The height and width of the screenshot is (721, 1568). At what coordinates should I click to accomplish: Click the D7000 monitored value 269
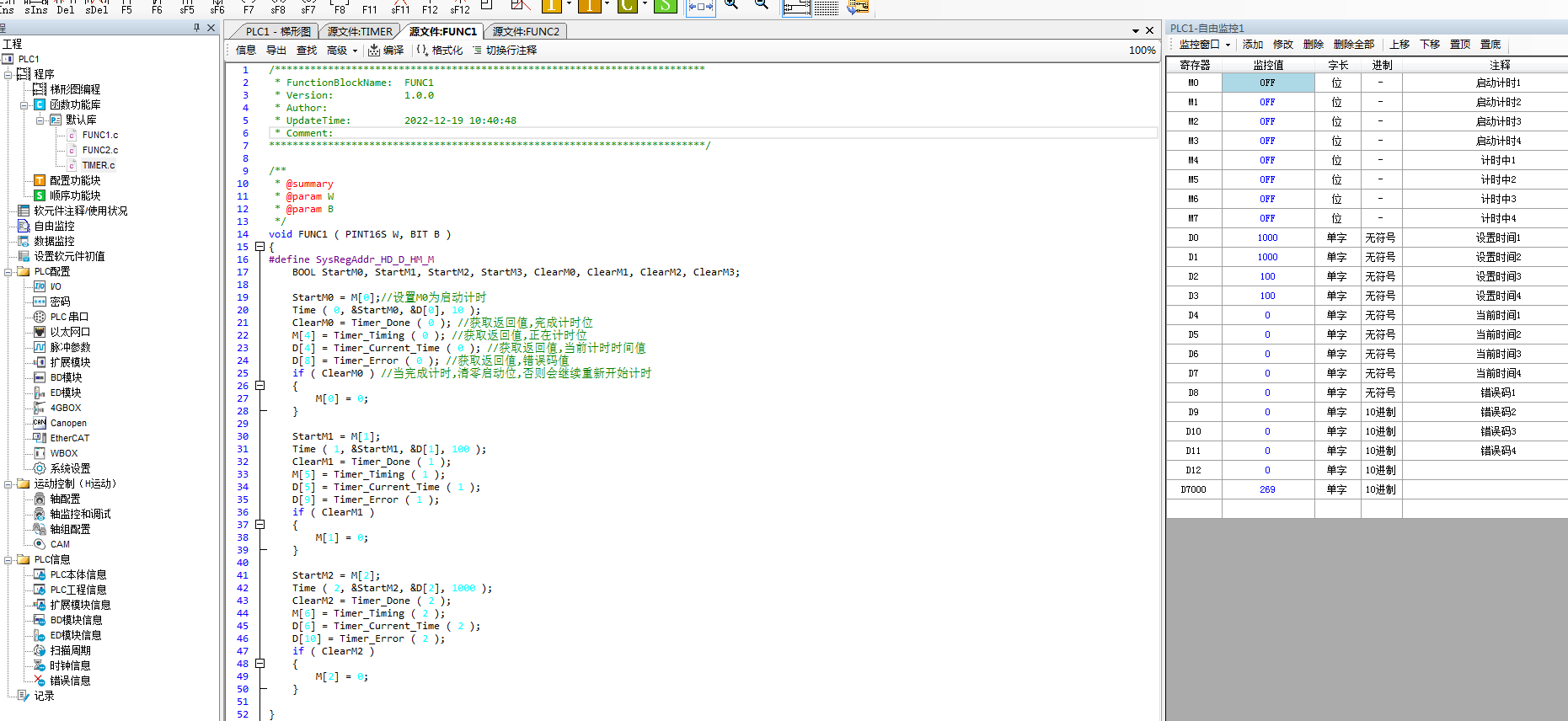[1267, 489]
